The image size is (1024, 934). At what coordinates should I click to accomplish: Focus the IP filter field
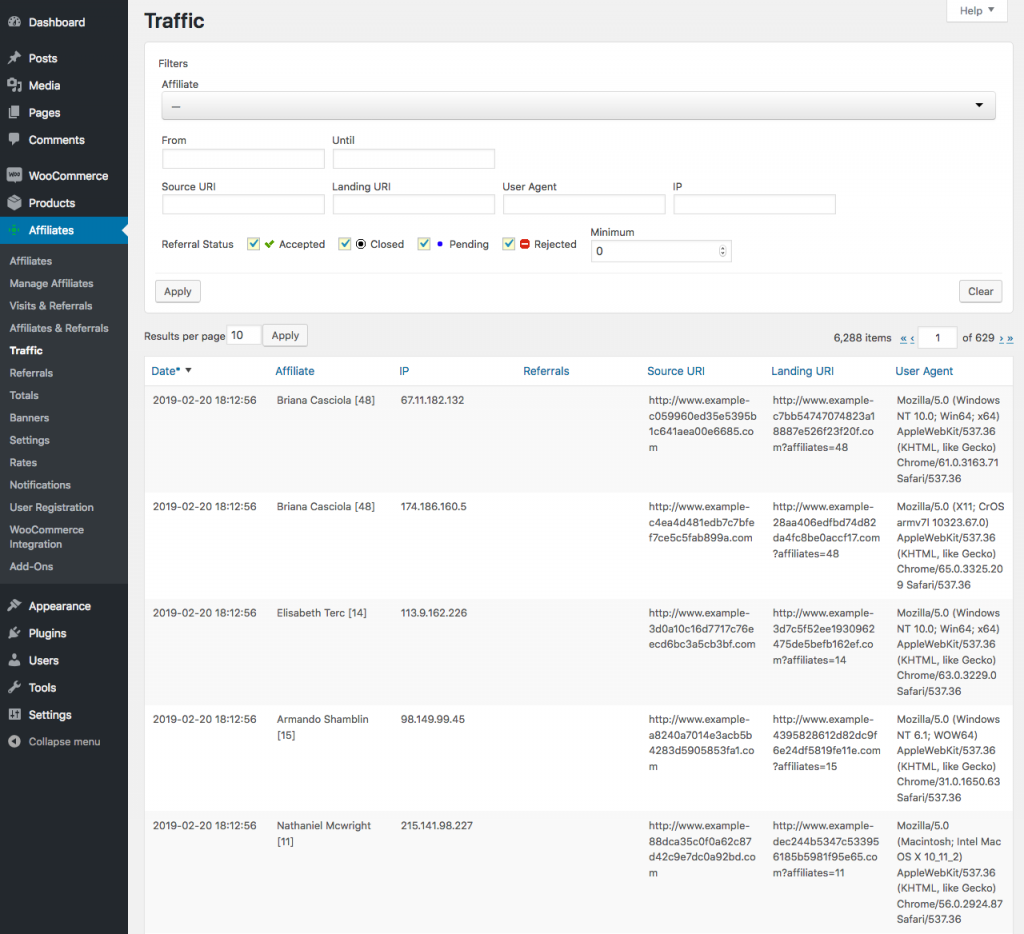tap(754, 204)
